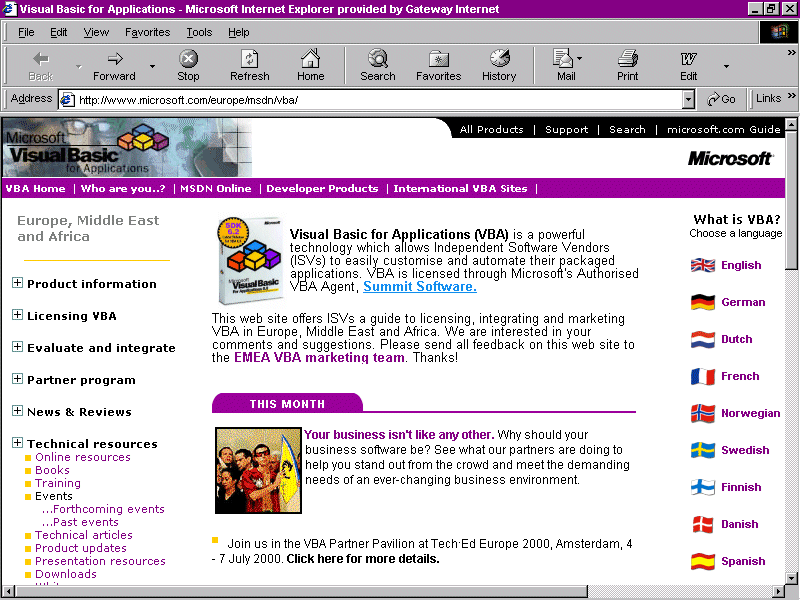
Task: Click here for more details link
Action: click(x=363, y=559)
